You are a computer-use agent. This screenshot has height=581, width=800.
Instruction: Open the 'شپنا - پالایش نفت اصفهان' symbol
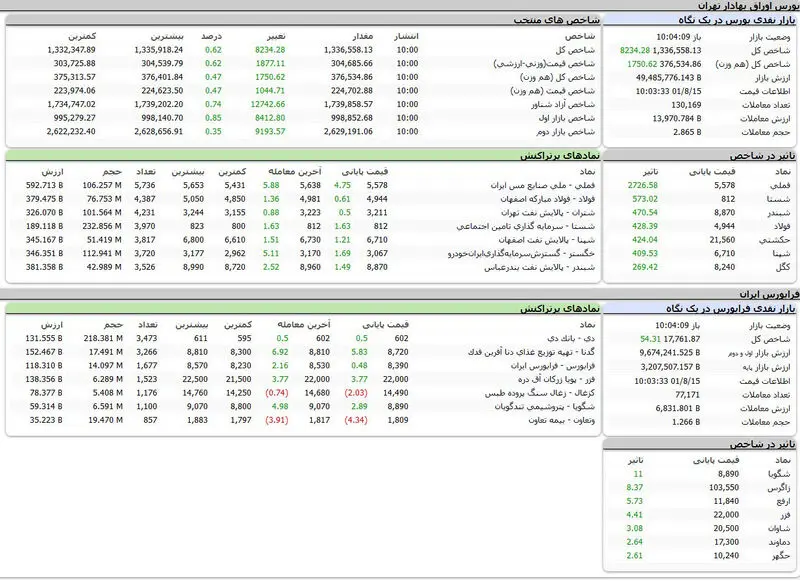point(546,240)
